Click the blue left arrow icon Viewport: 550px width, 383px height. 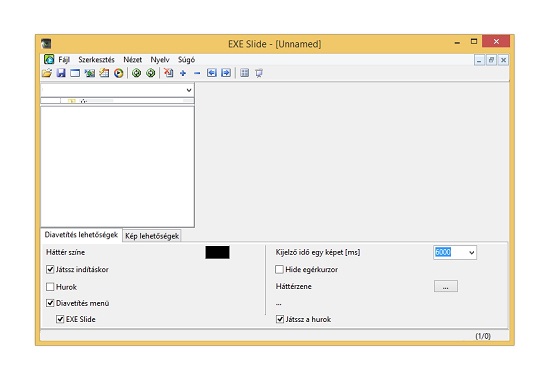pyautogui.click(x=212, y=73)
